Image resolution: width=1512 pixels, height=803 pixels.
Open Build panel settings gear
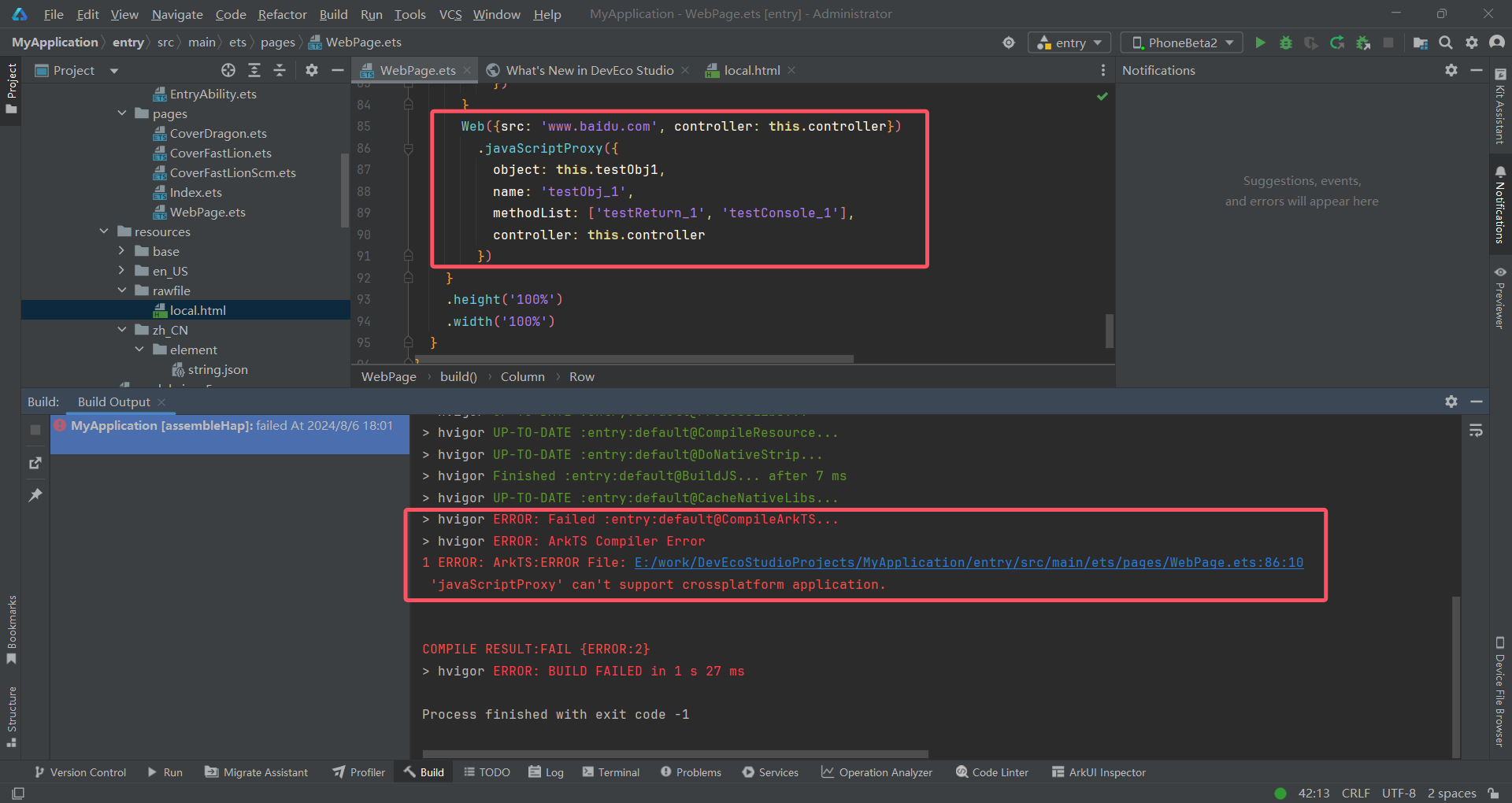(1451, 401)
